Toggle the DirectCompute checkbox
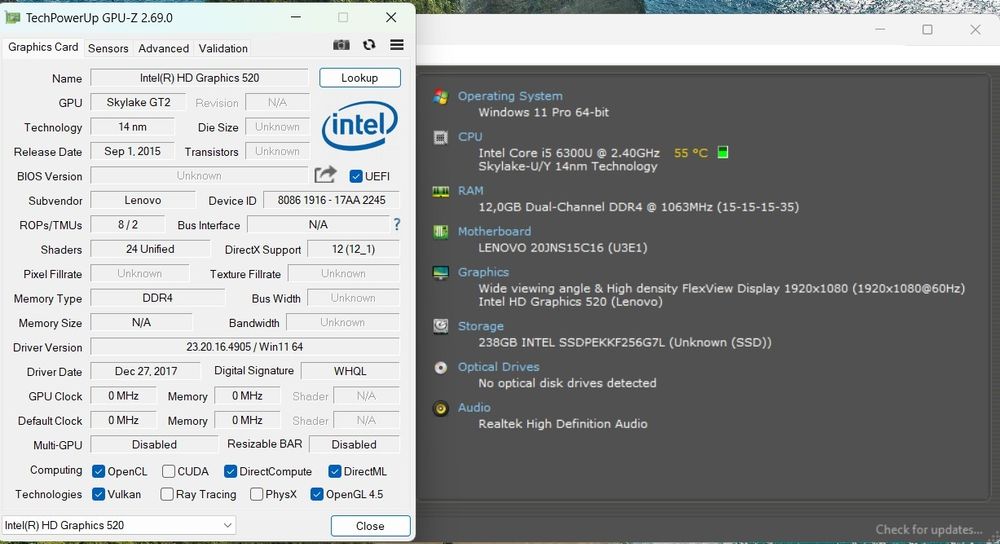The height and width of the screenshot is (544, 1000). (x=230, y=471)
